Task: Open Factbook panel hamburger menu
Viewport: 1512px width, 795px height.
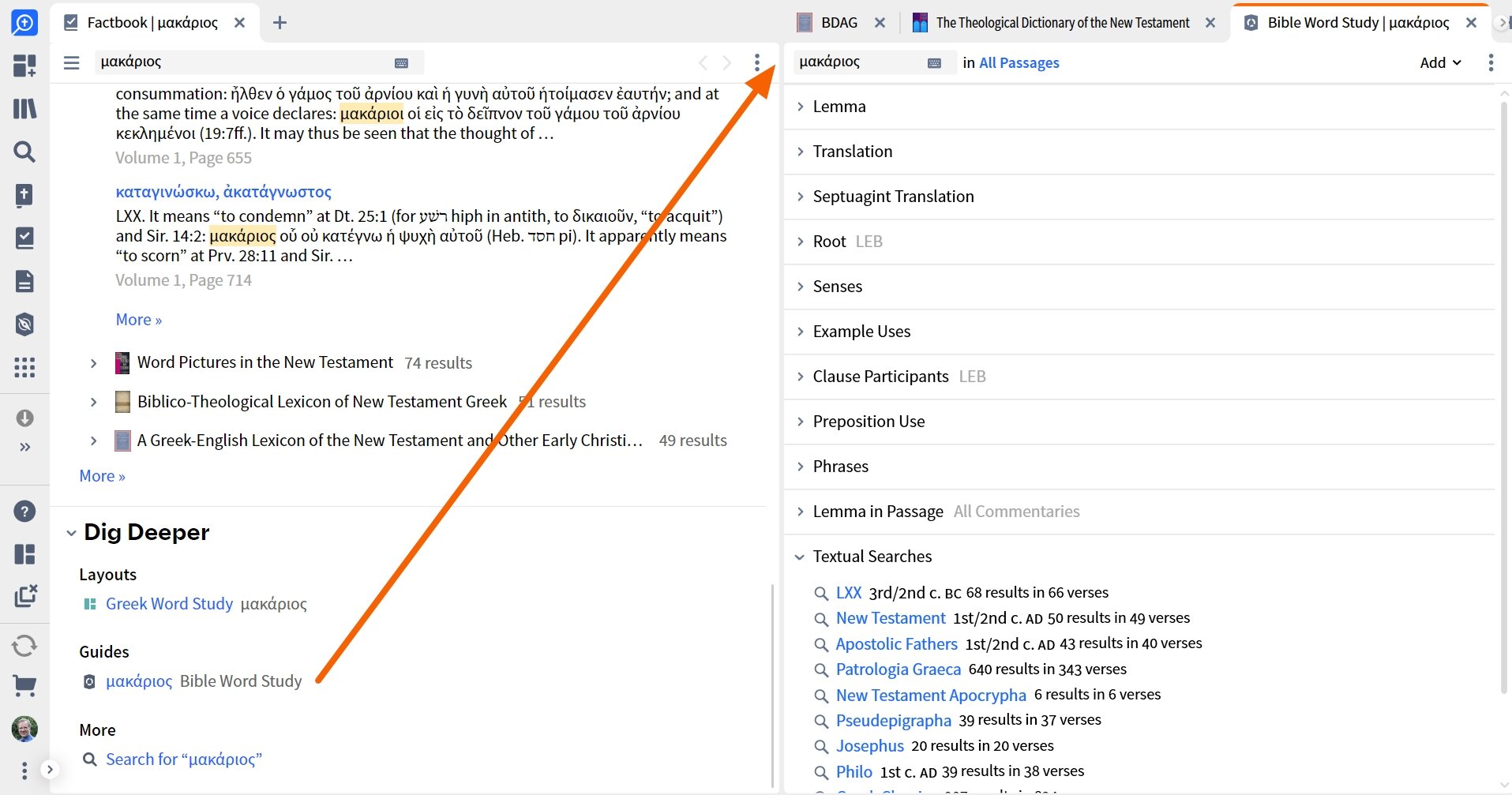Action: pos(71,62)
